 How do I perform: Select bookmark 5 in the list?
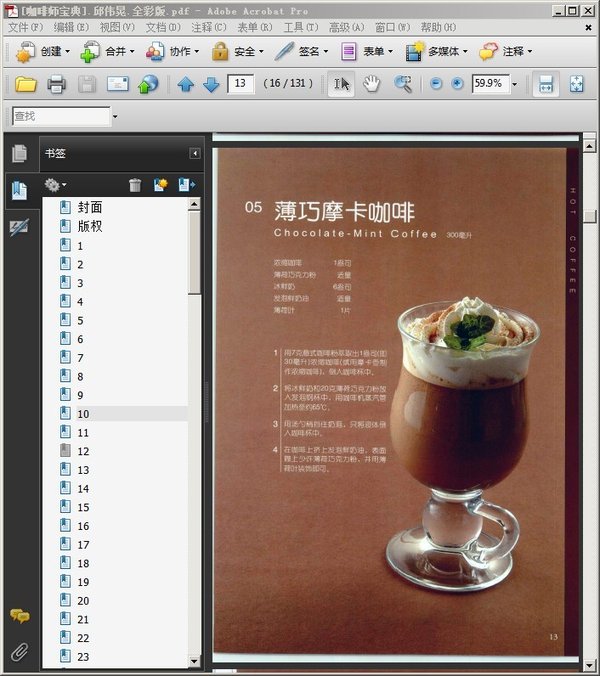pyautogui.click(x=80, y=321)
